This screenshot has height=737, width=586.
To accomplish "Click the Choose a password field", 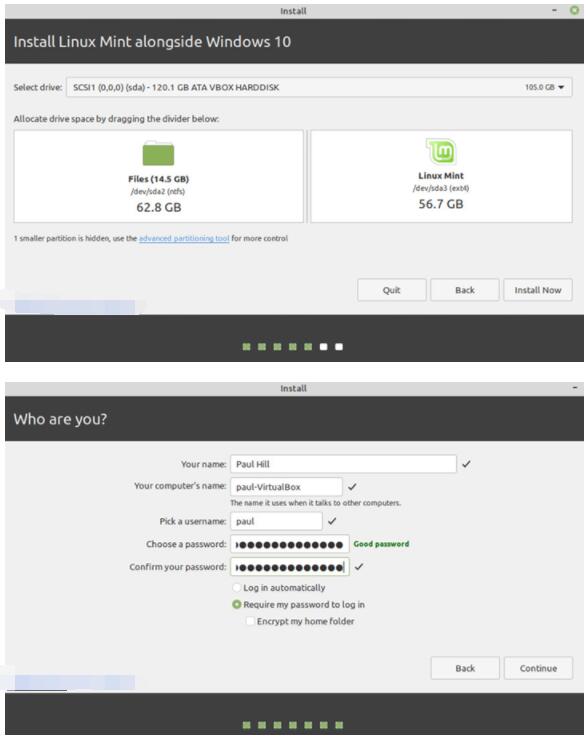I will coord(289,544).
